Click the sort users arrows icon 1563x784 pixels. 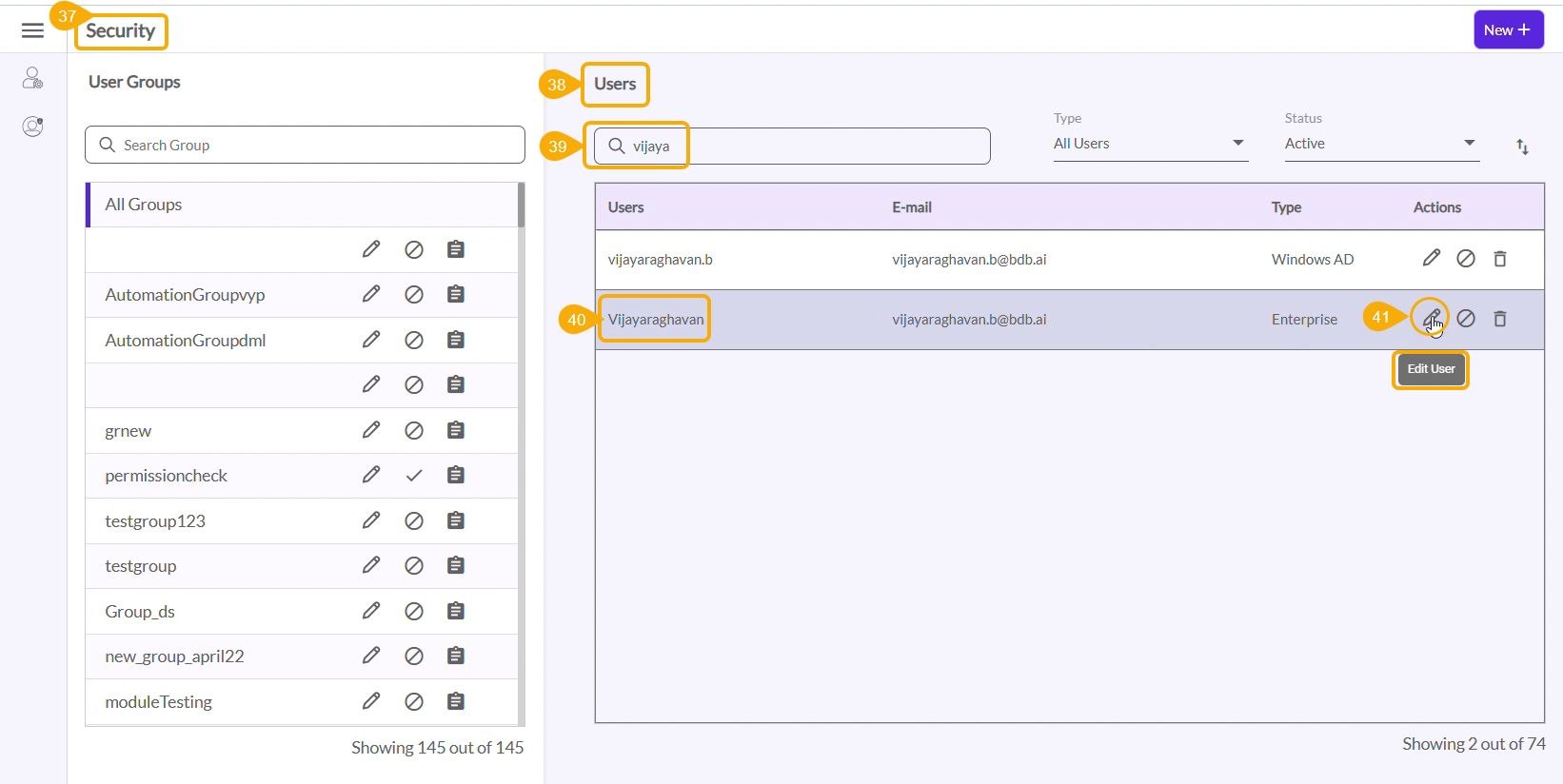pos(1522,147)
